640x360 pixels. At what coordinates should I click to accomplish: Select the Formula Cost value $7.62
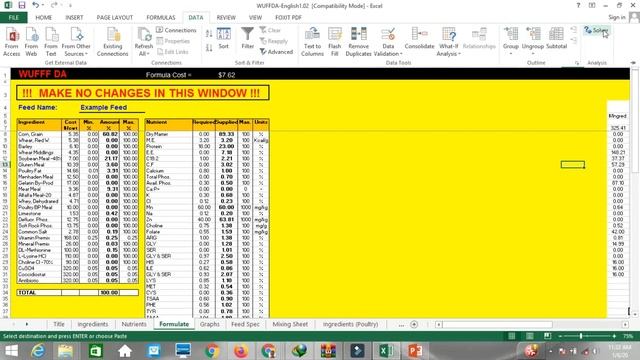[x=227, y=75]
